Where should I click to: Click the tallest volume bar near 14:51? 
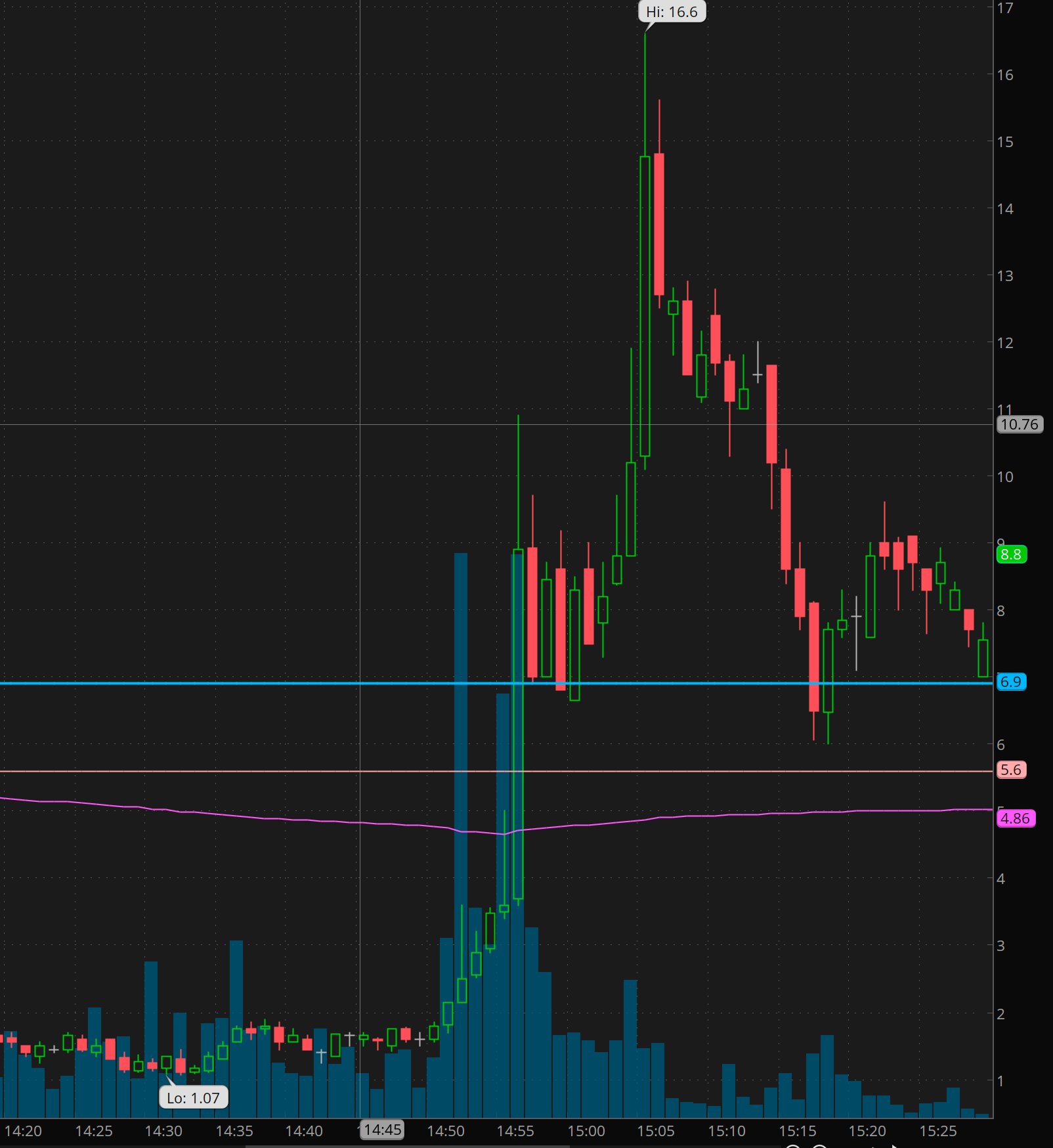pos(461,835)
